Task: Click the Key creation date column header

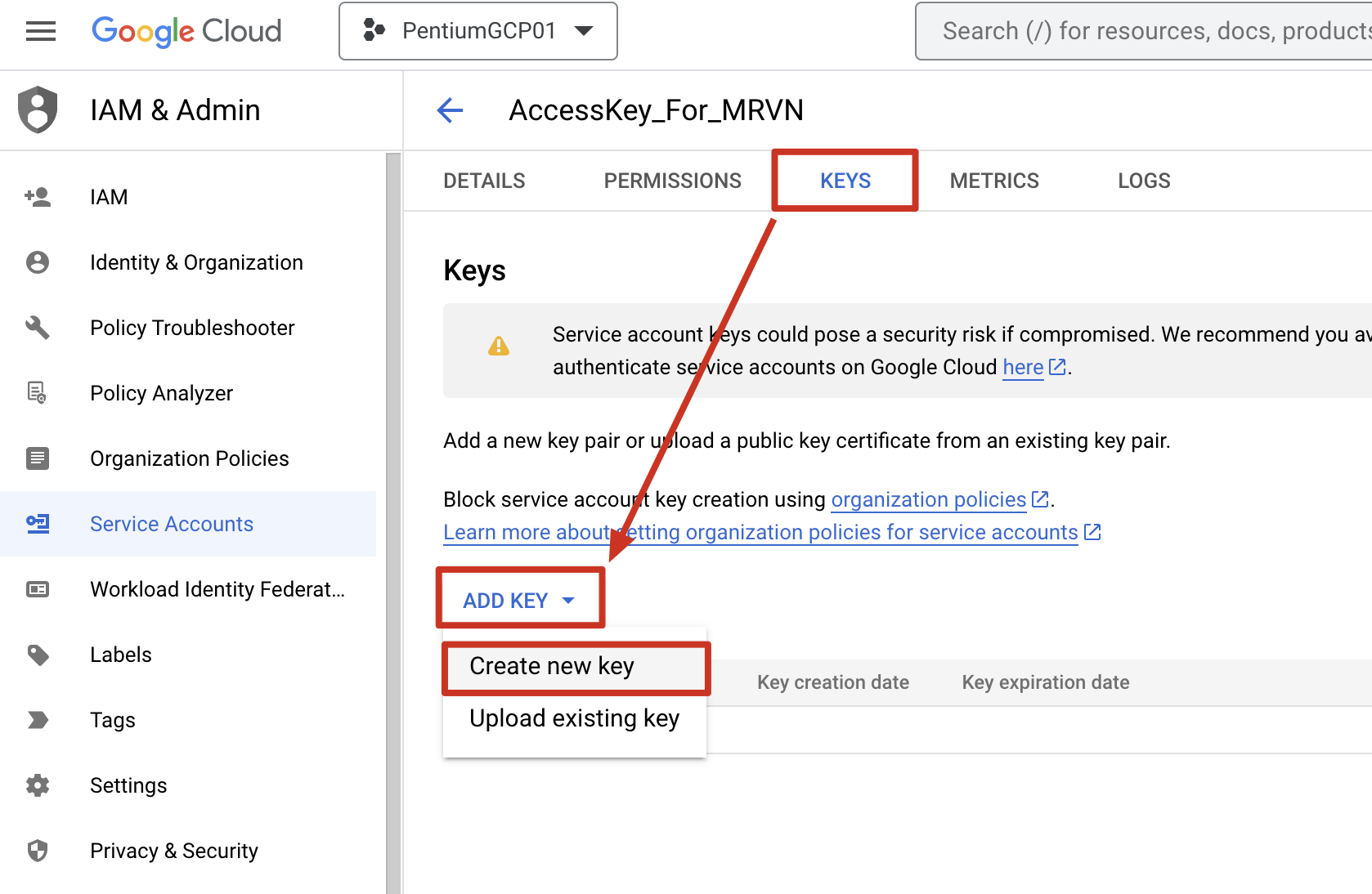Action: [x=833, y=682]
